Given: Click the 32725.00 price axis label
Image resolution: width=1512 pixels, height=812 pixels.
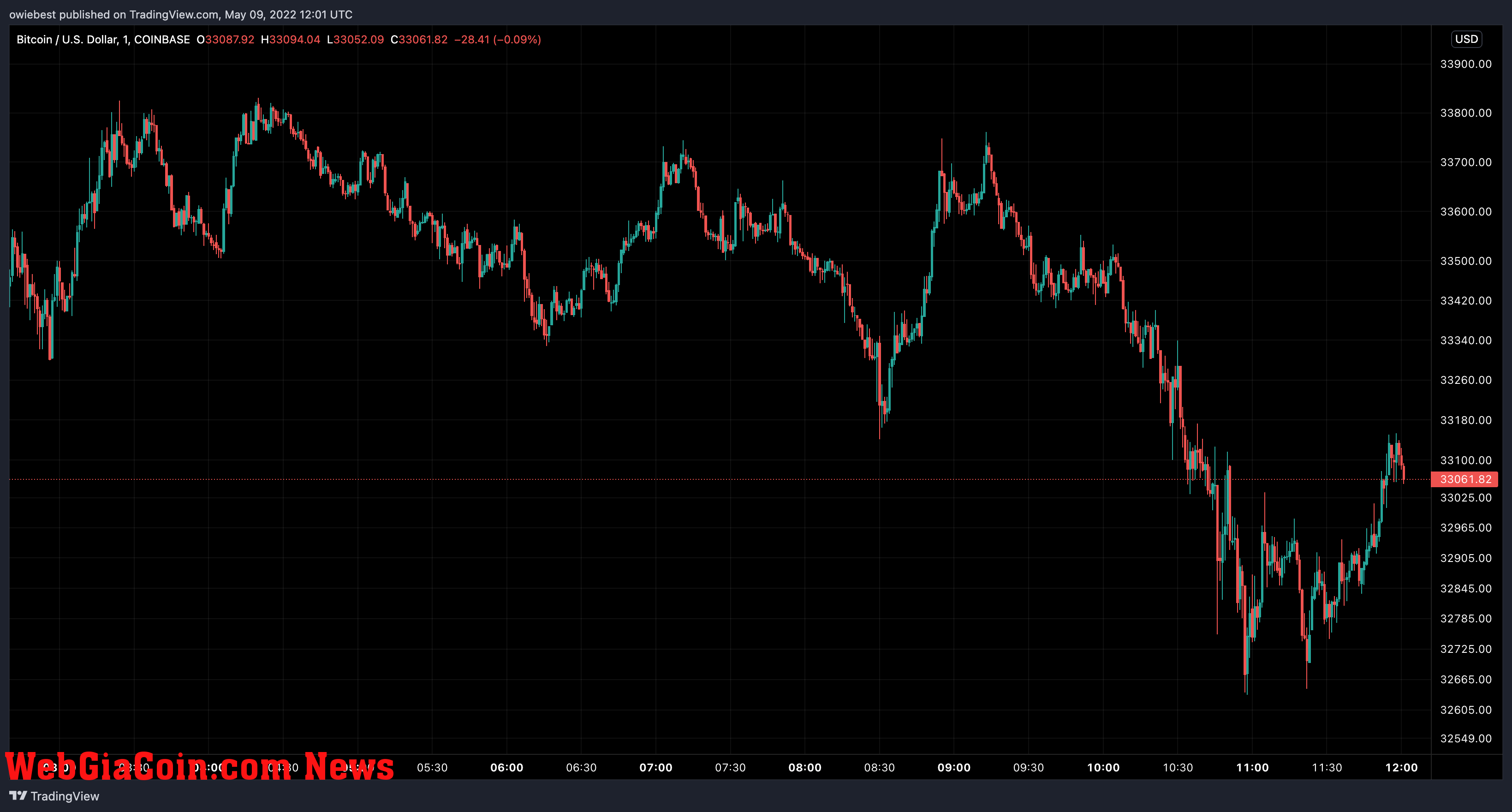Looking at the screenshot, I should [1465, 649].
